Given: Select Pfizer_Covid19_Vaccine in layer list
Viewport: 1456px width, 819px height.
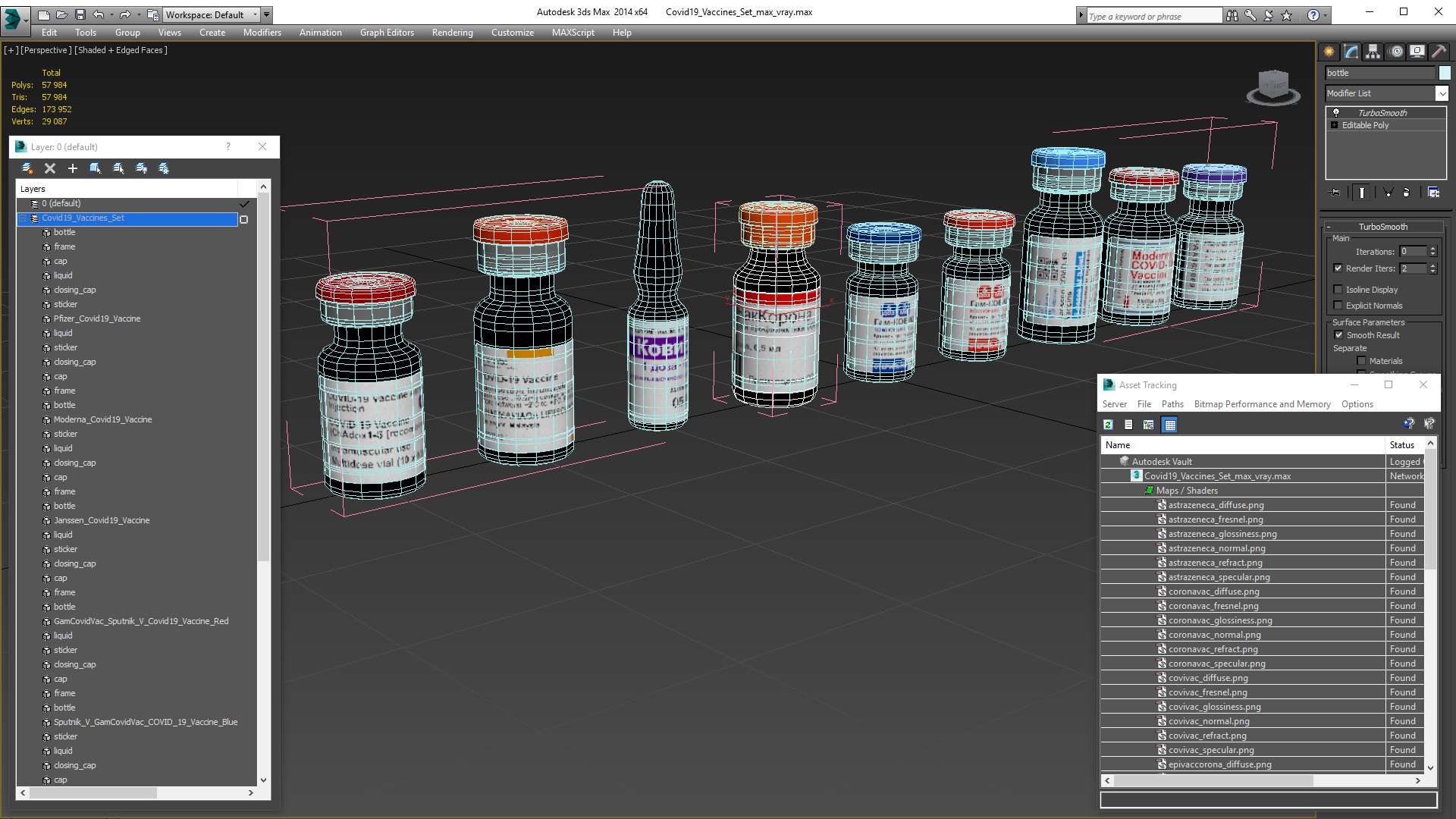Looking at the screenshot, I should pos(97,318).
